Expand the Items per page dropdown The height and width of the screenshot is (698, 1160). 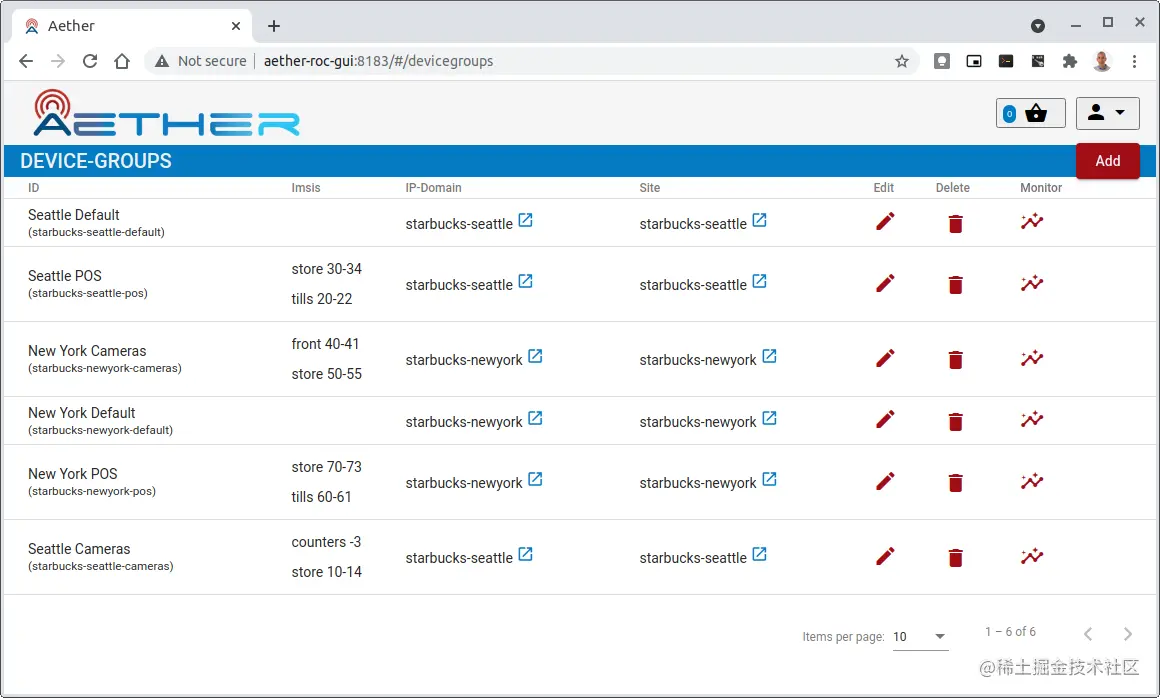(920, 637)
